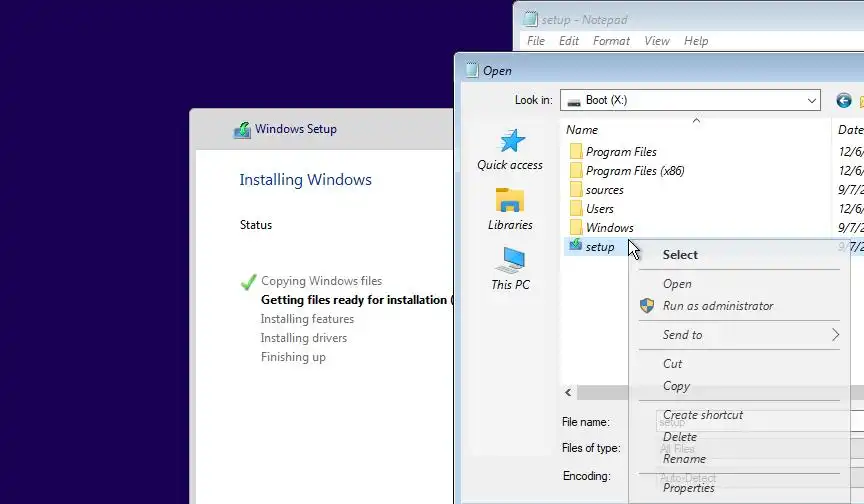Click the scroll left arrow of file list

568,393
